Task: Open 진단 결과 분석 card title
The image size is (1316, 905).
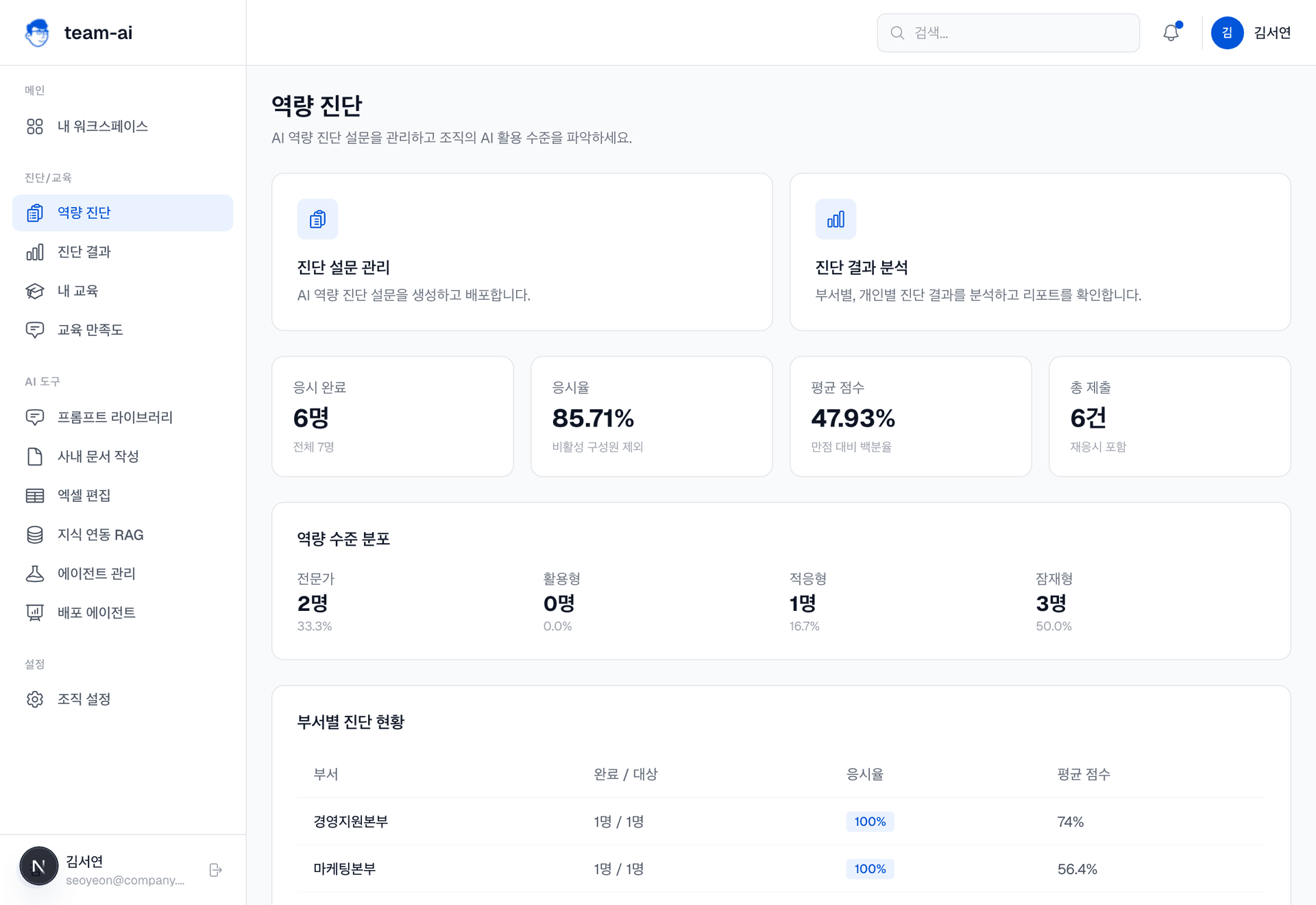Action: (862, 267)
